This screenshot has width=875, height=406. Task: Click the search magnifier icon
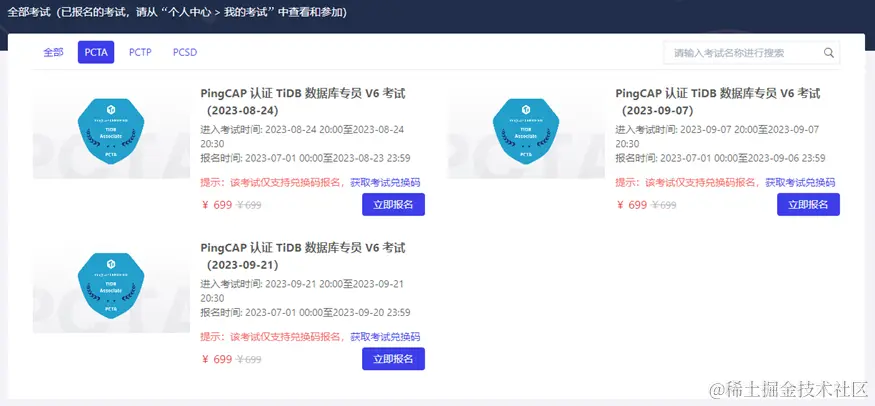[829, 53]
